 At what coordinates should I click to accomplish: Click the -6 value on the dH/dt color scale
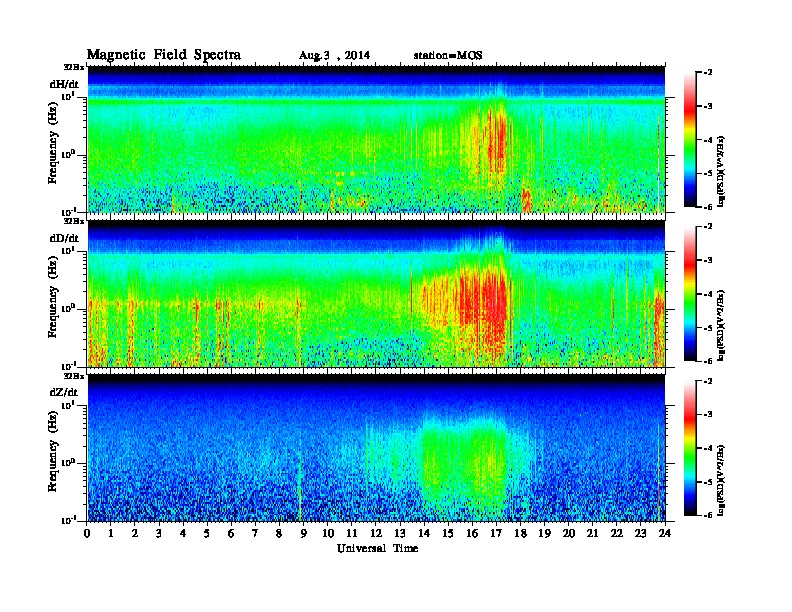pyautogui.click(x=708, y=207)
